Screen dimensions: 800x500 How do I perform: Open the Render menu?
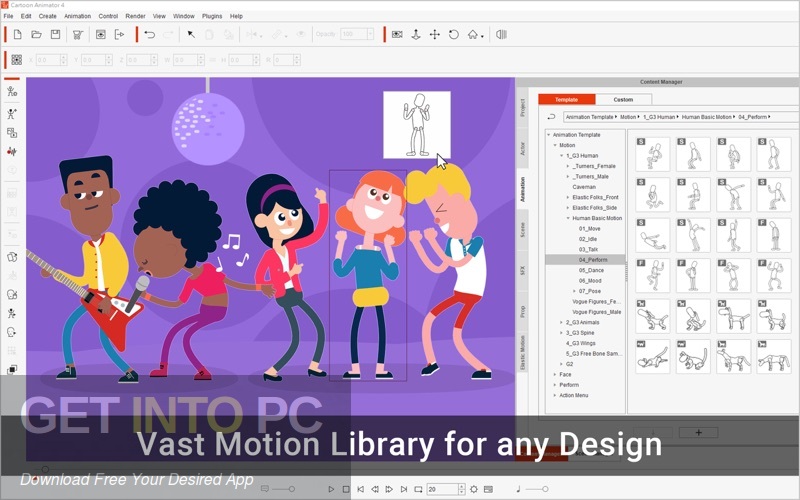(135, 16)
